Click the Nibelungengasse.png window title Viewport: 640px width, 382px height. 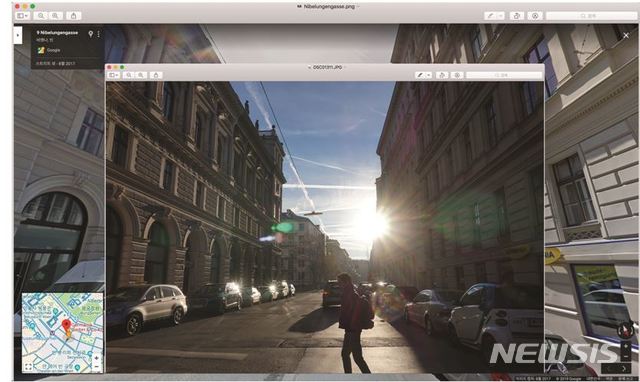point(329,7)
